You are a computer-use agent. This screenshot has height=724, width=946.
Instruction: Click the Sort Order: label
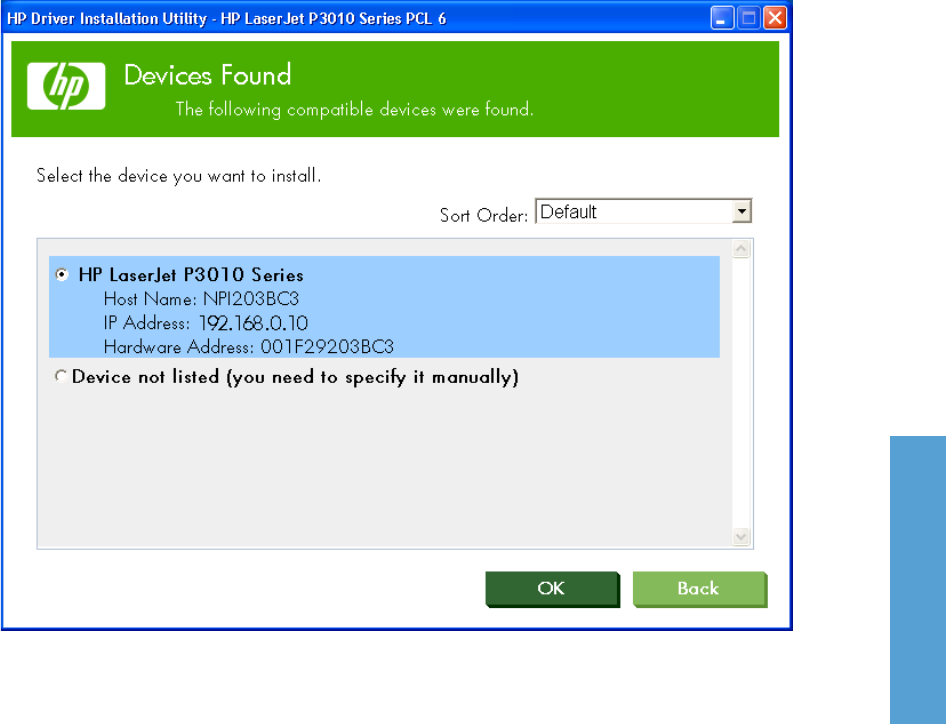coord(484,215)
